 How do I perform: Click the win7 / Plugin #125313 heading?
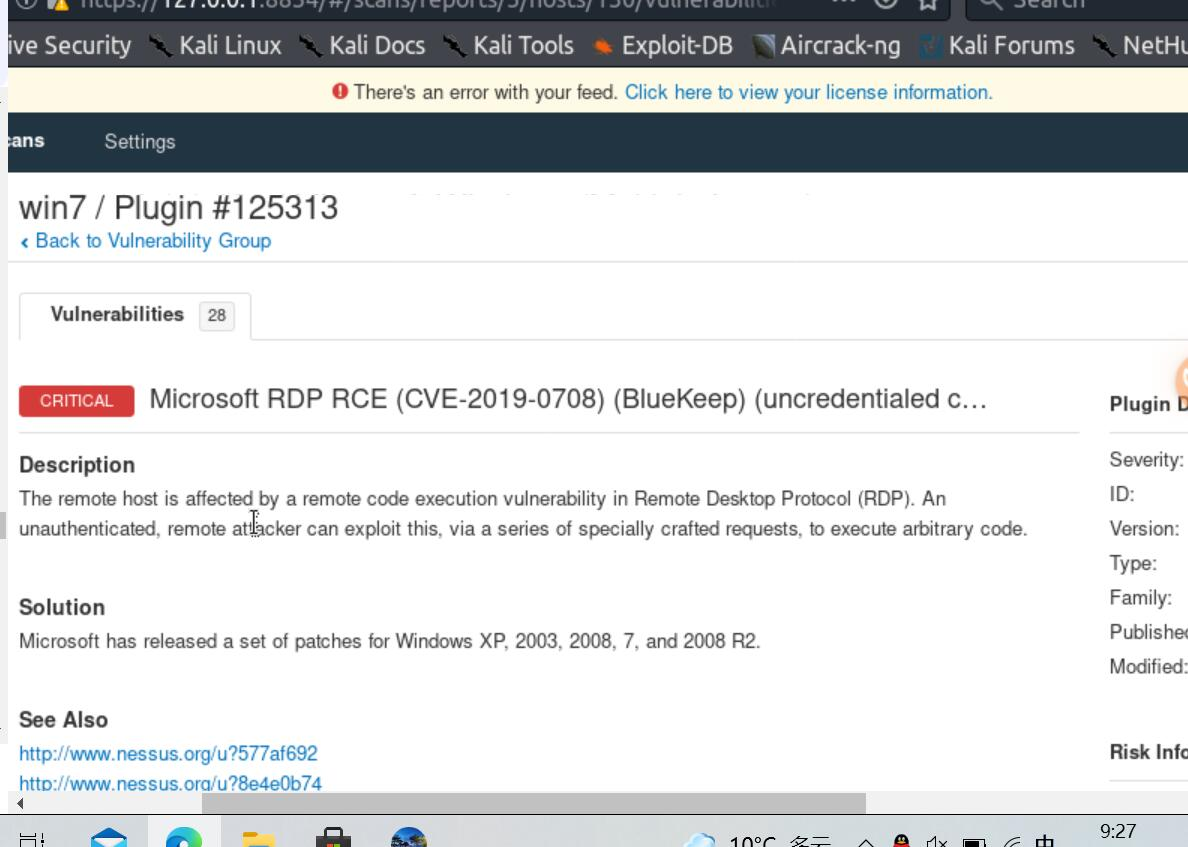tap(178, 208)
